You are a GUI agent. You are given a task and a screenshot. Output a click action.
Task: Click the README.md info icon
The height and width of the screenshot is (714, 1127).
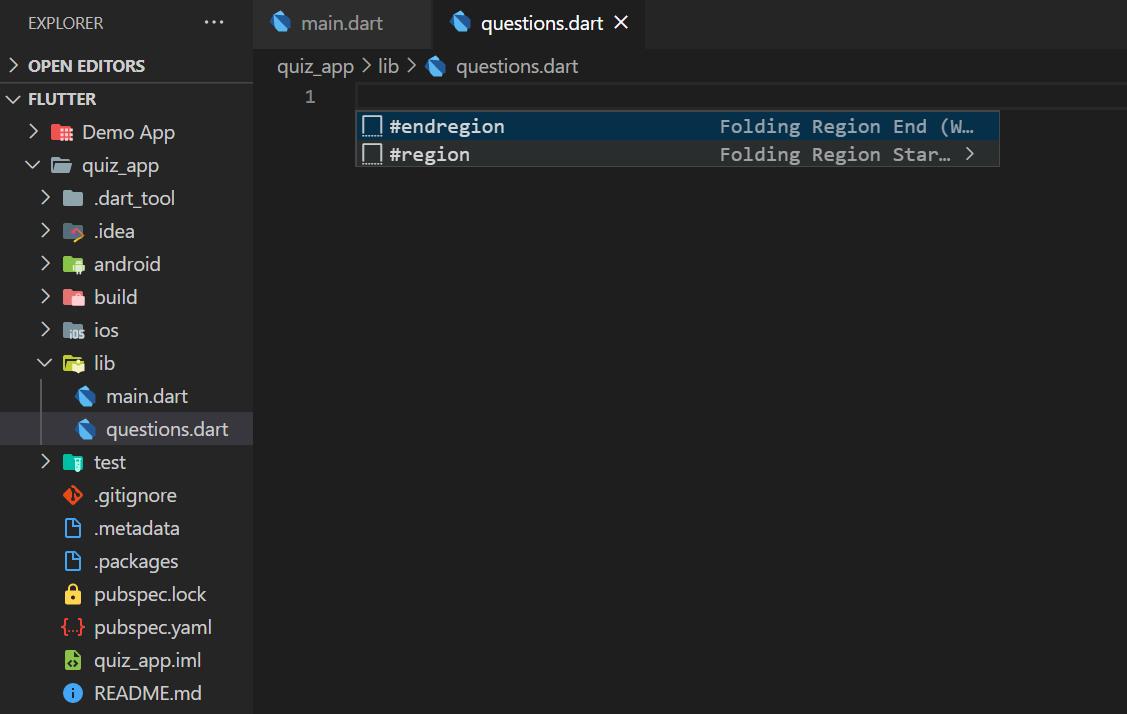(x=73, y=694)
